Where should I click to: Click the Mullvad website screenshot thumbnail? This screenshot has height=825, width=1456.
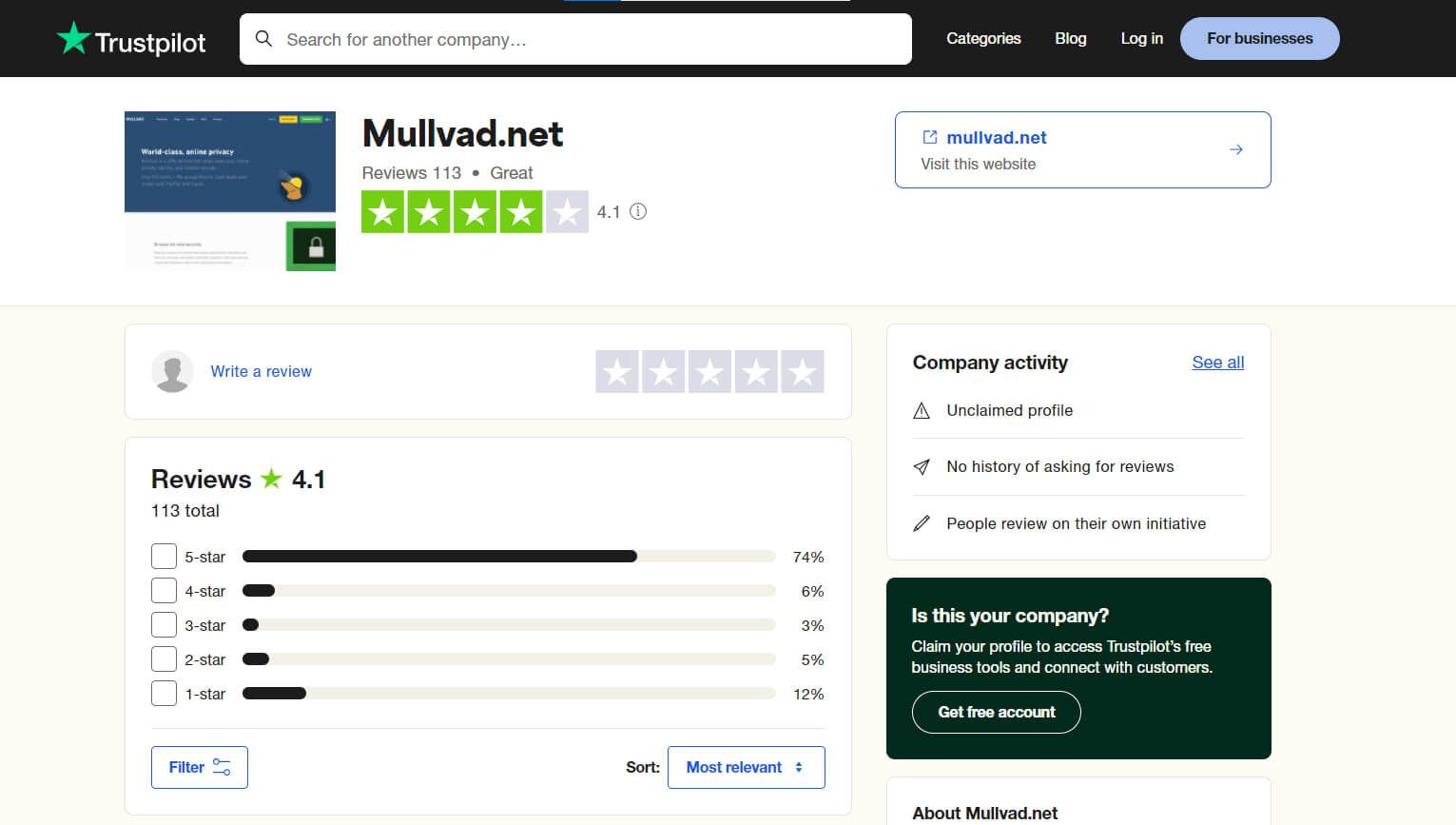pos(230,191)
